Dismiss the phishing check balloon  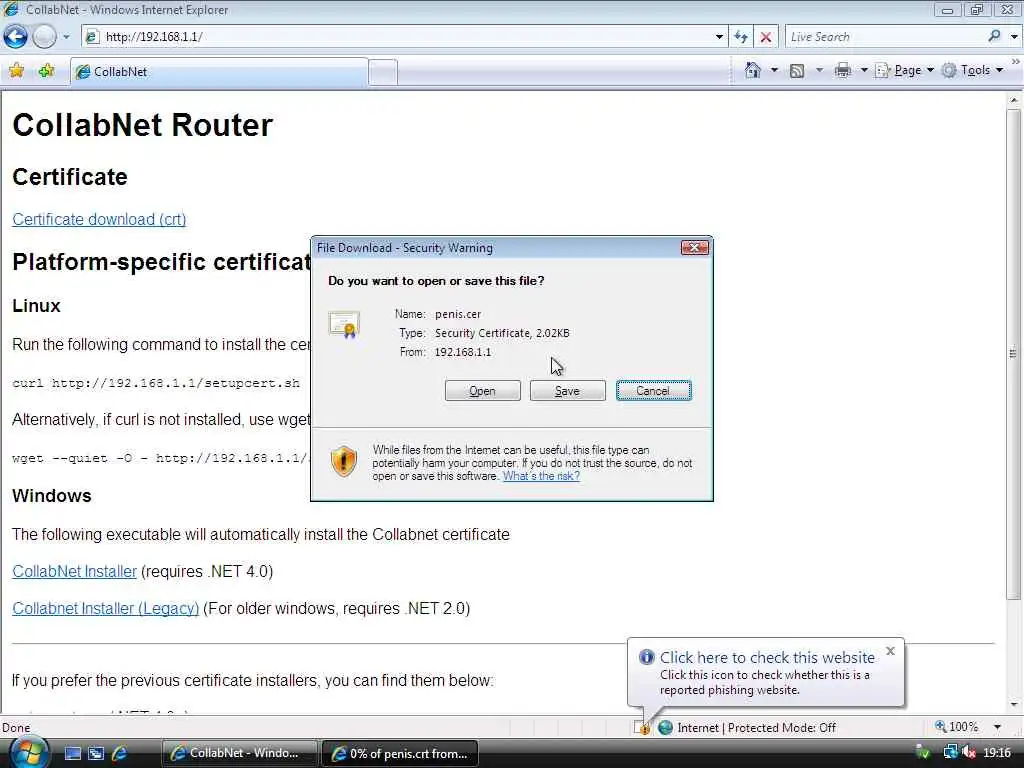click(x=890, y=651)
